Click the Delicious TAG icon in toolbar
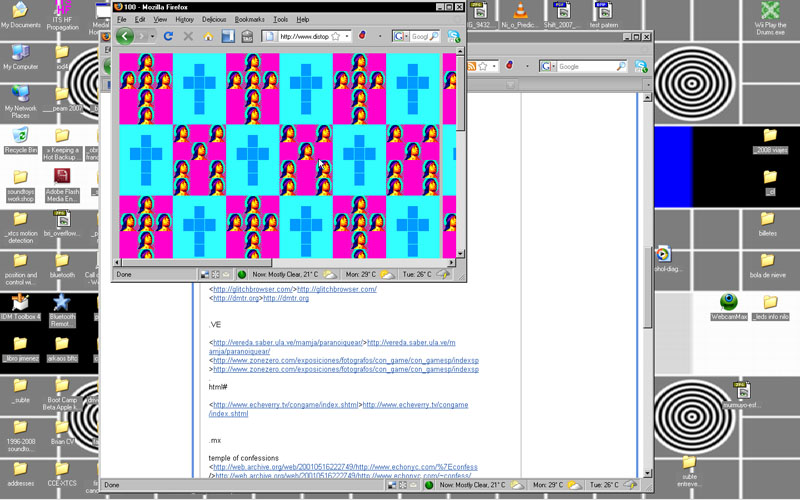Screen dimensions: 800x500 click(x=247, y=36)
